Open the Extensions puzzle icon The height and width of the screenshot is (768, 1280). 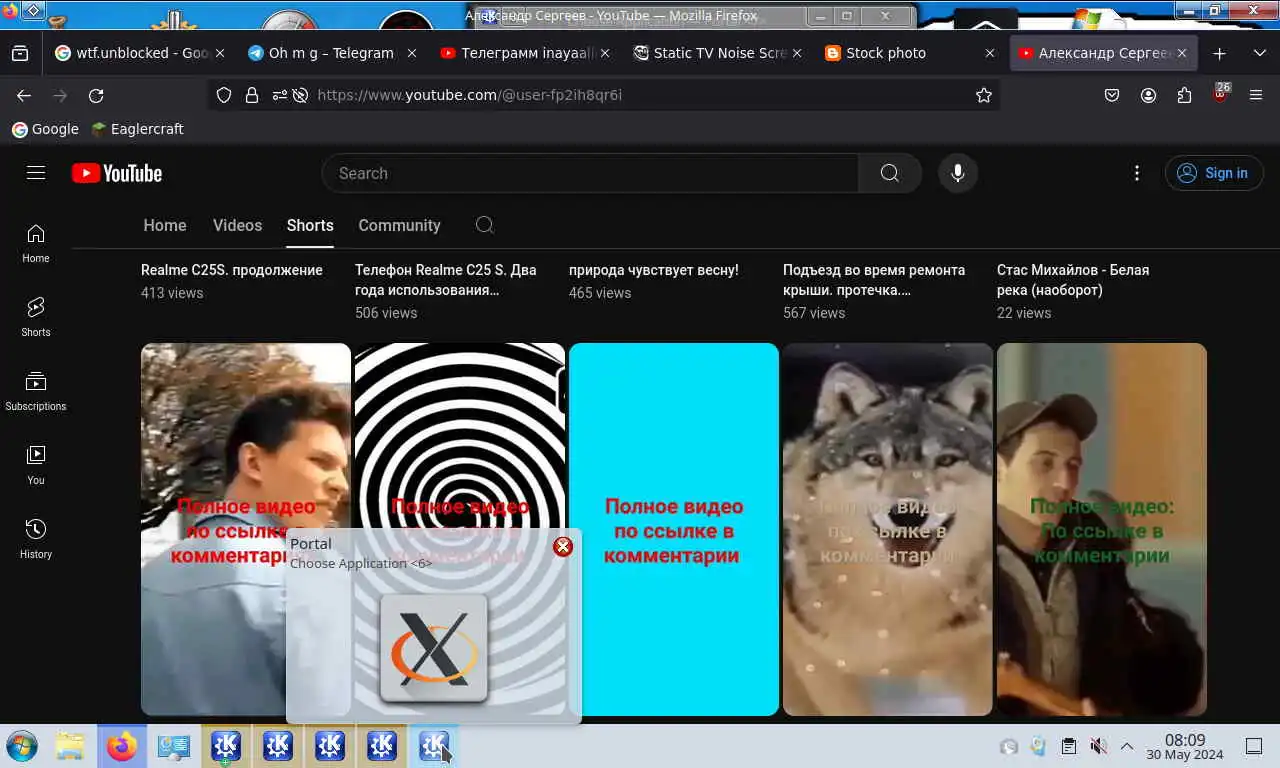[x=1184, y=95]
